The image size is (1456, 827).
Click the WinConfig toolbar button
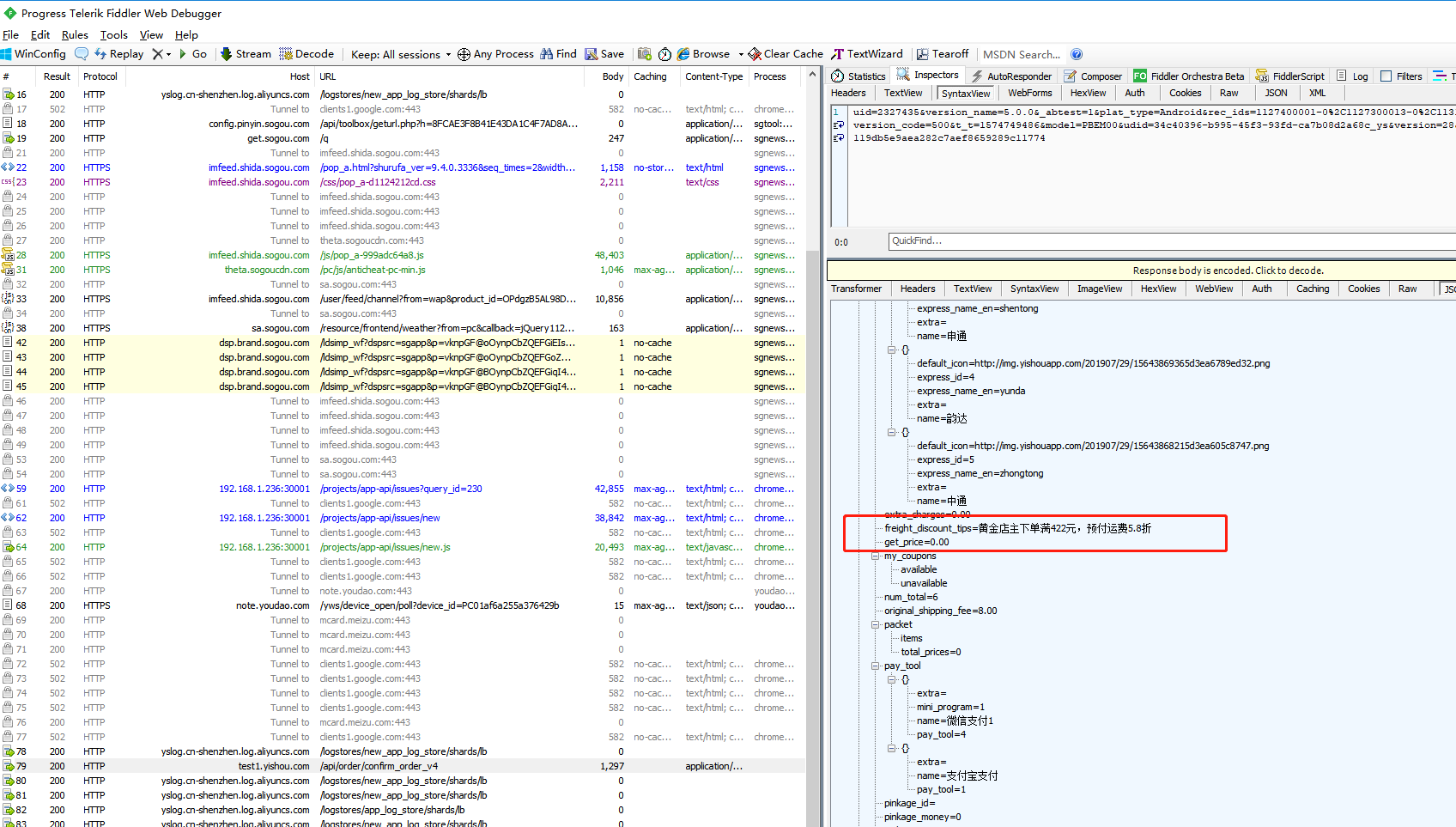point(33,53)
